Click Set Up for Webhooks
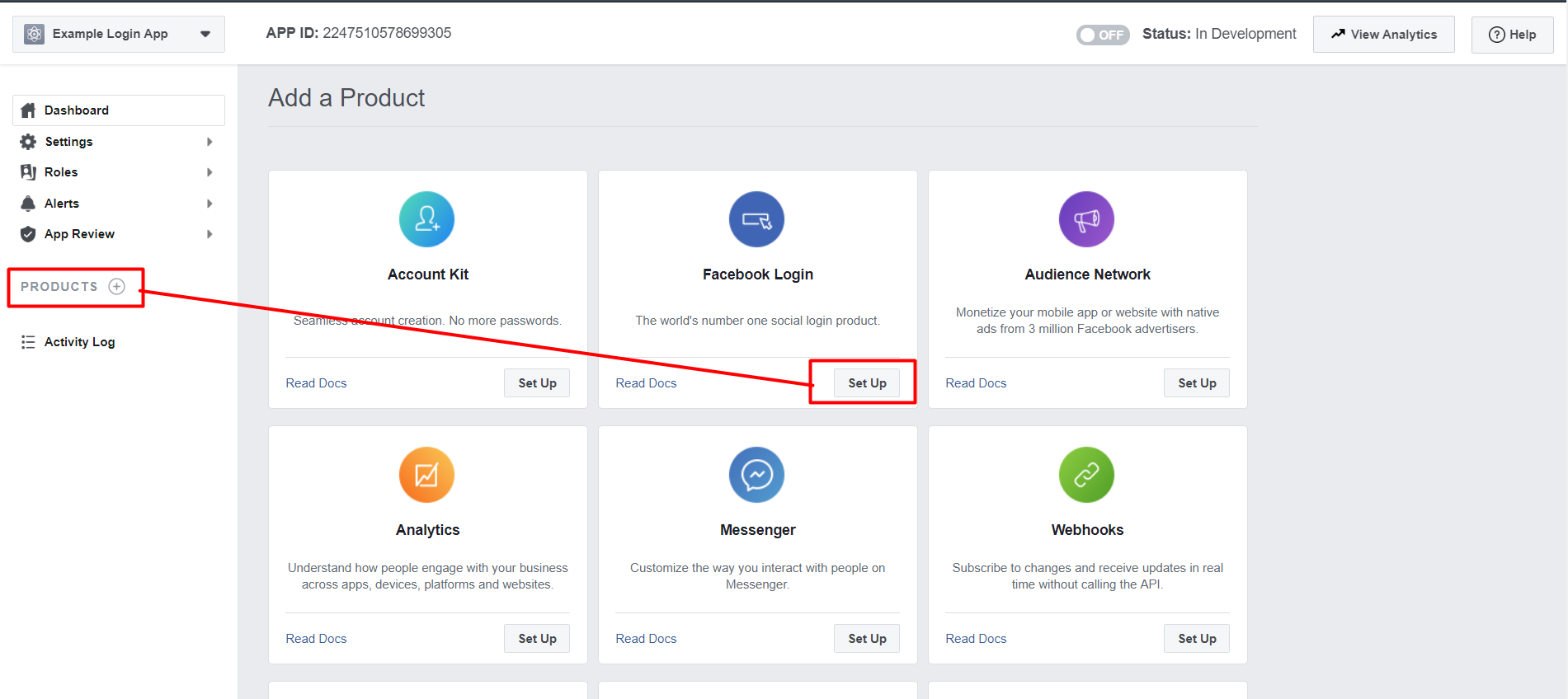Image resolution: width=1568 pixels, height=699 pixels. pos(1197,639)
